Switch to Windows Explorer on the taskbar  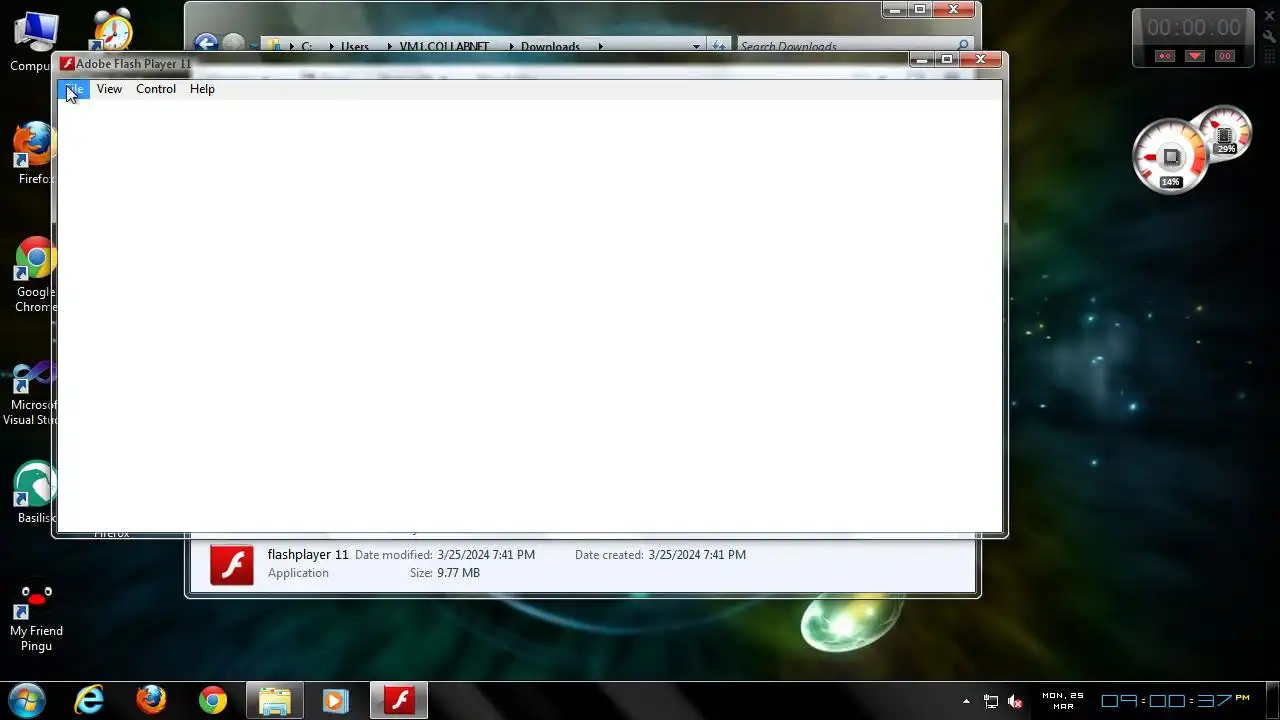click(x=274, y=700)
